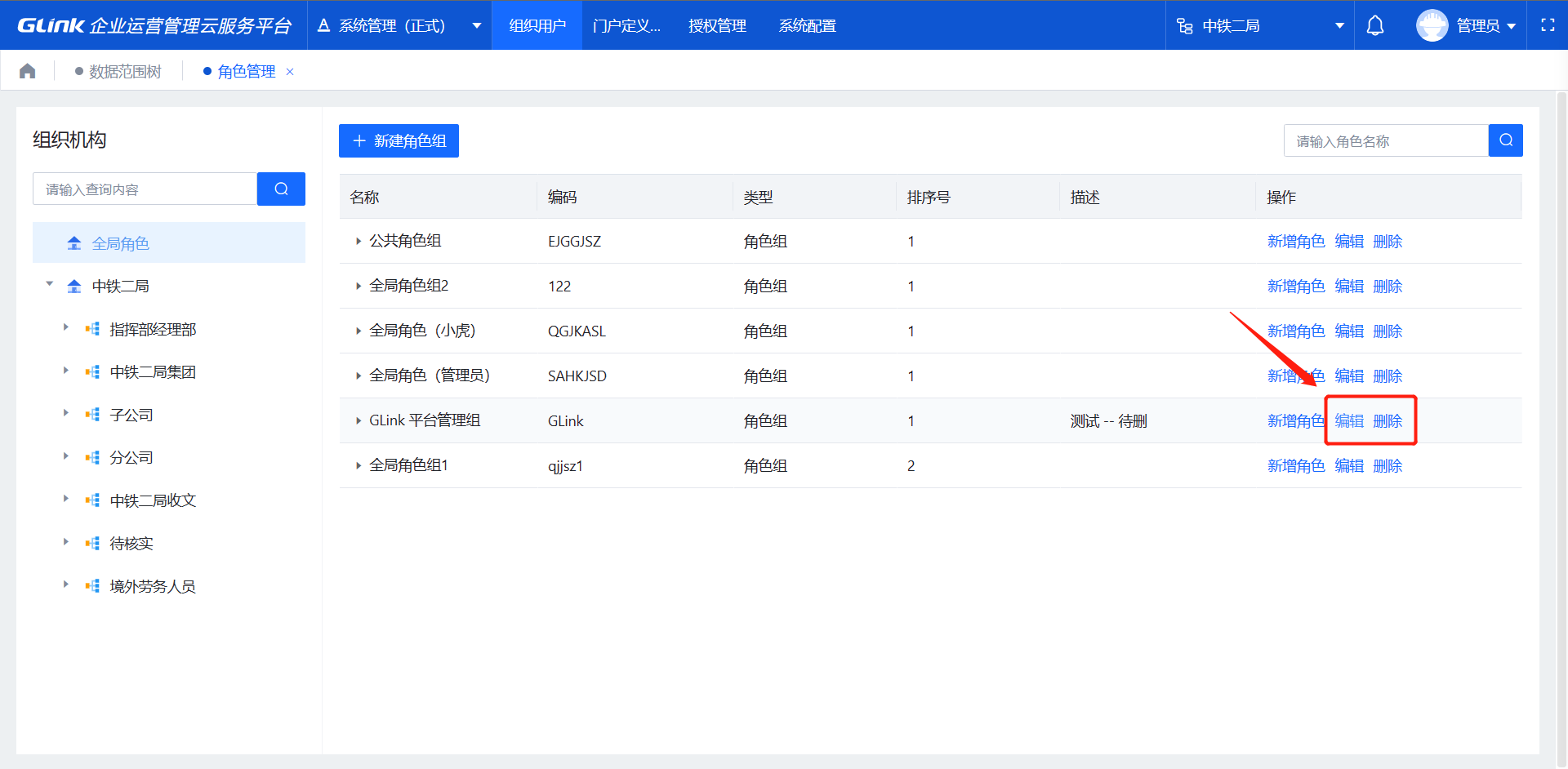Image resolution: width=1568 pixels, height=769 pixels.
Task: Click the 分公司 org icon
Action: [92, 457]
